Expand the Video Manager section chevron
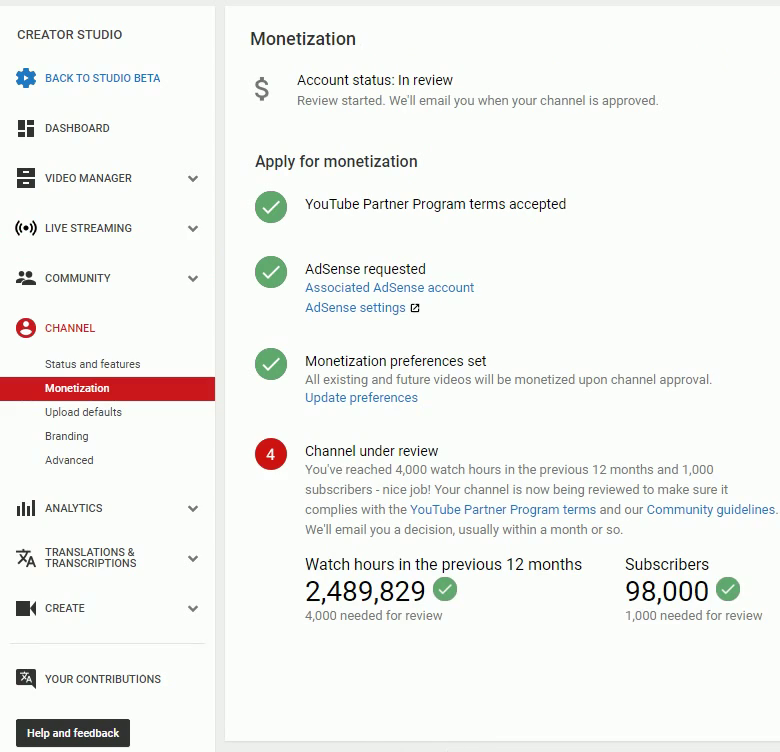This screenshot has width=780, height=752. tap(193, 179)
